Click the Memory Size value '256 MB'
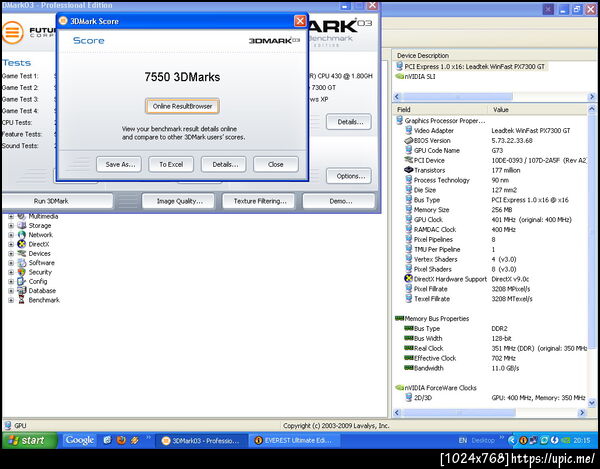 tap(502, 210)
